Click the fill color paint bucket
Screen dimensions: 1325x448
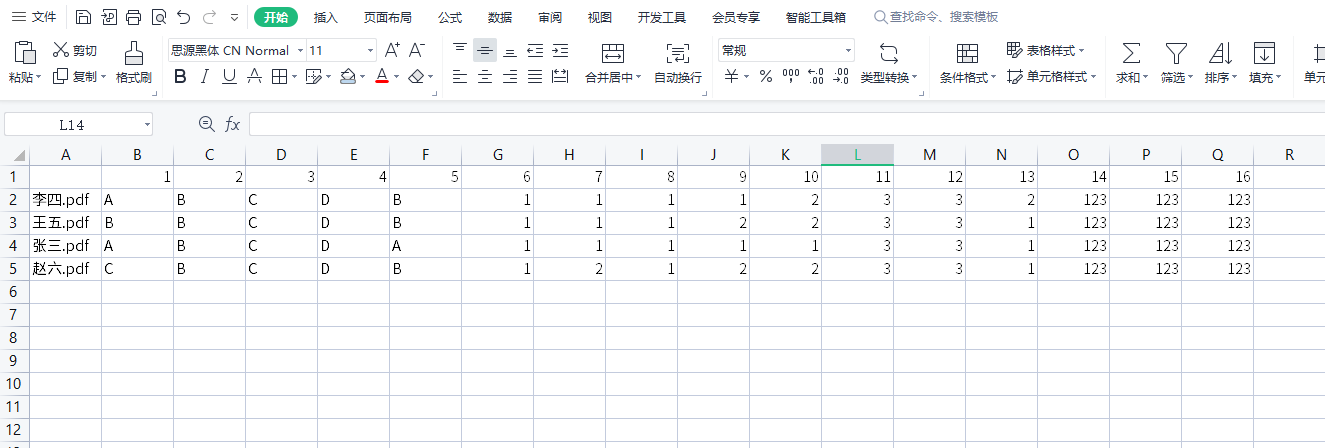click(347, 76)
